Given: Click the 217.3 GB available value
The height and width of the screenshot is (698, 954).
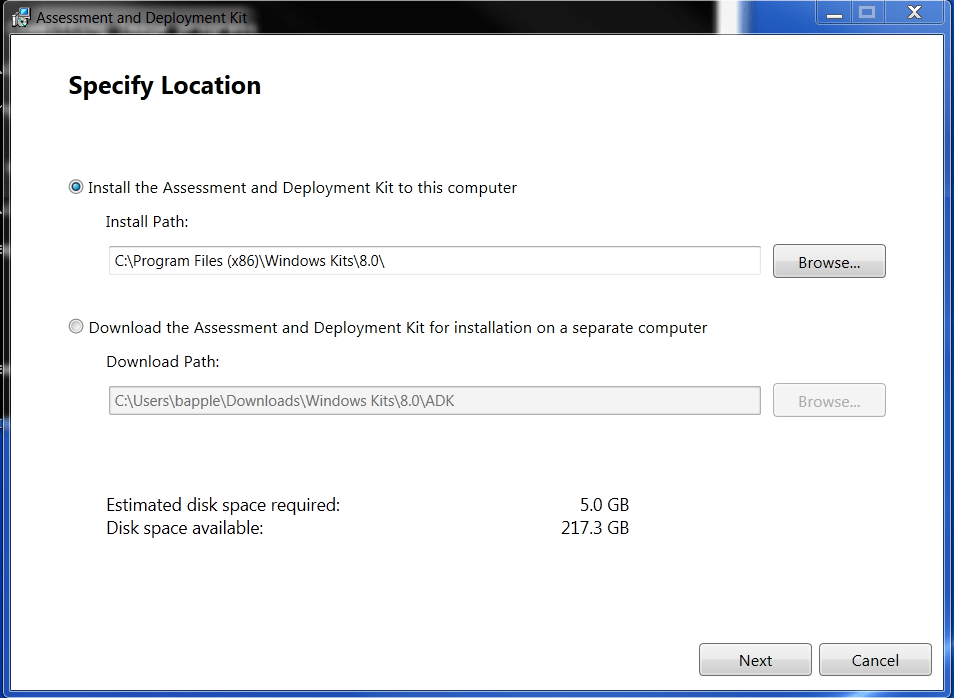Looking at the screenshot, I should pyautogui.click(x=595, y=528).
